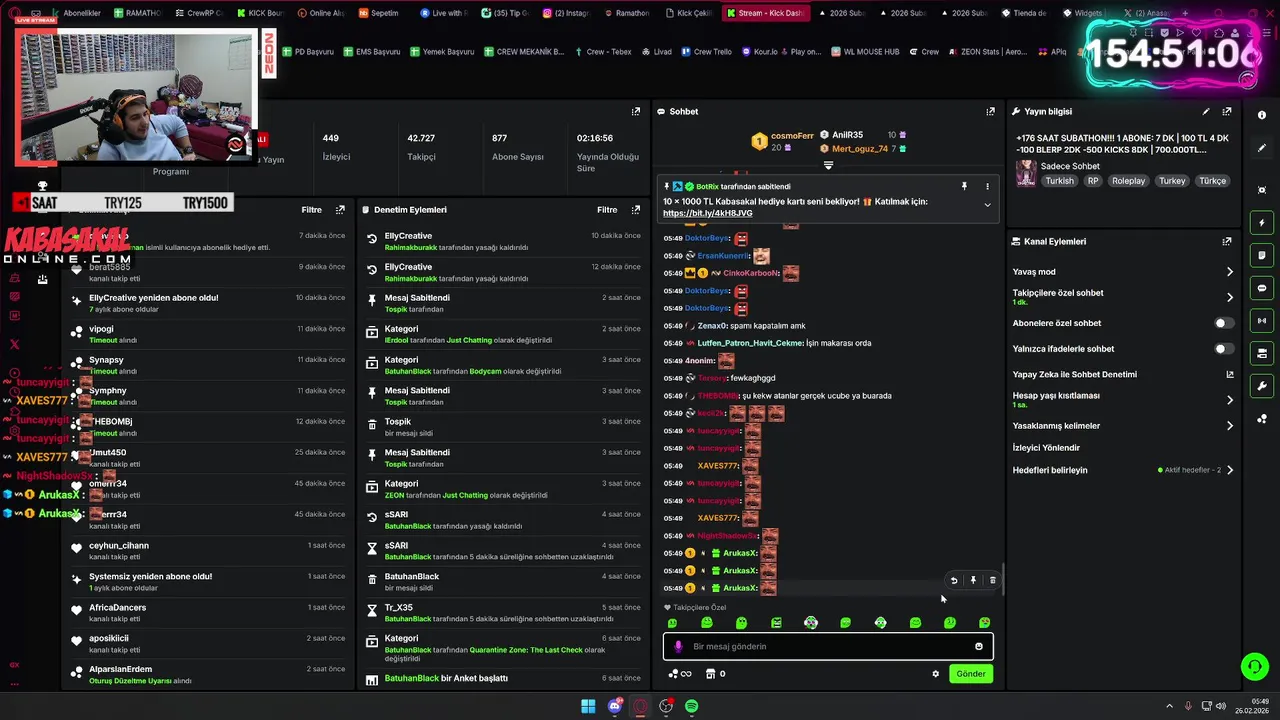Open the EMS Başvuru bookmark

(371, 52)
